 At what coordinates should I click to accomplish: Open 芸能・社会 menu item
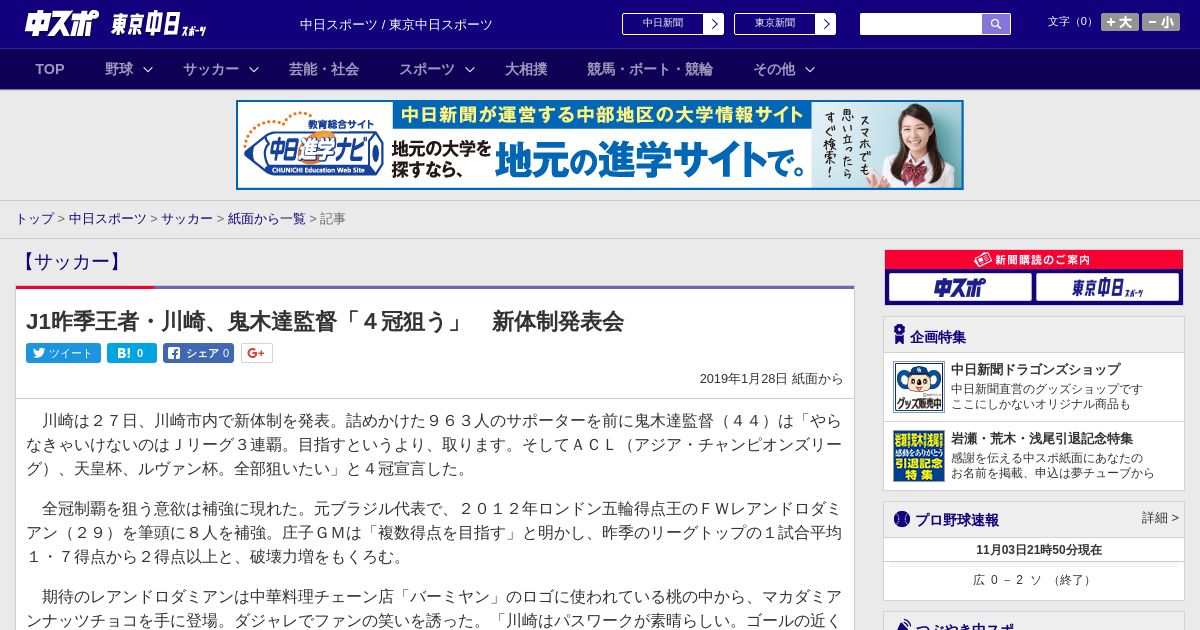[x=324, y=69]
